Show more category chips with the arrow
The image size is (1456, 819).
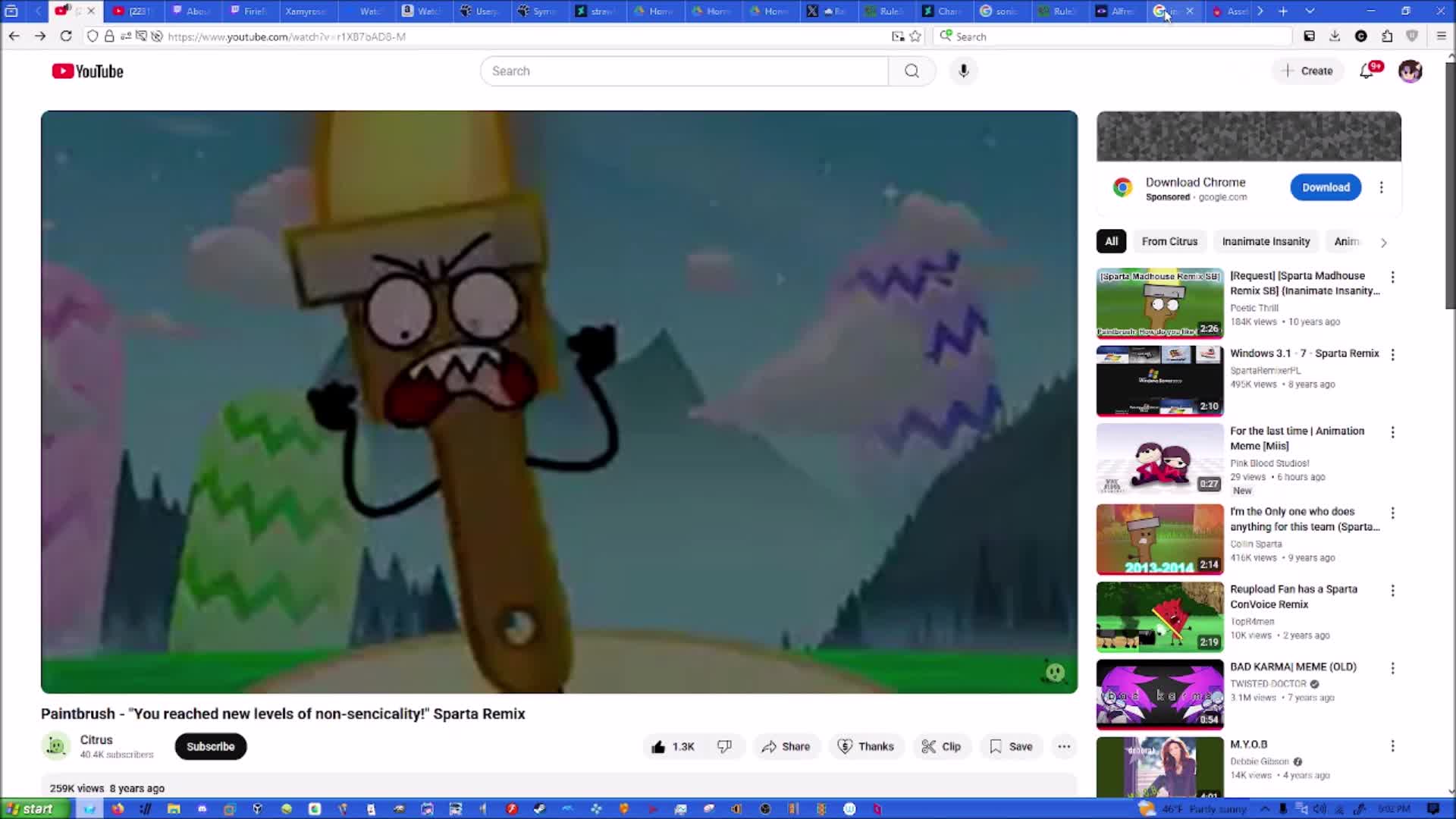[x=1383, y=242]
